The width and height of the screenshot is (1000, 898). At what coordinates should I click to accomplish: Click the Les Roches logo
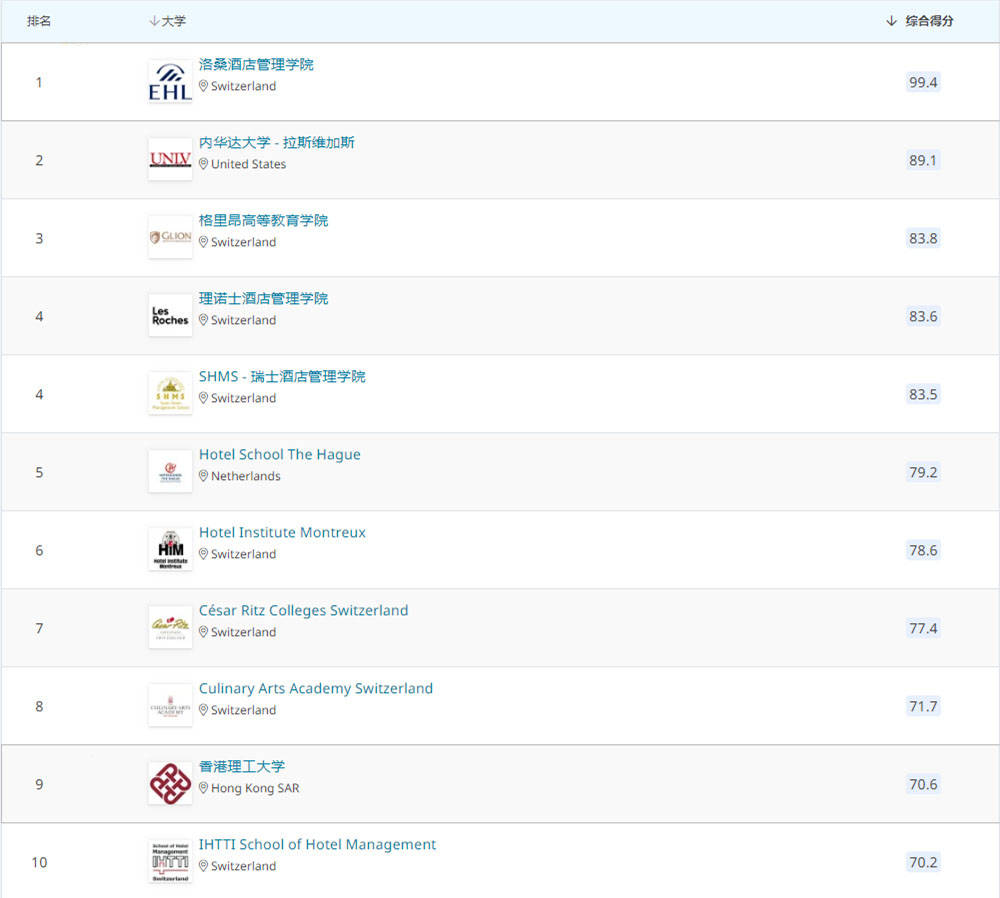click(x=170, y=316)
